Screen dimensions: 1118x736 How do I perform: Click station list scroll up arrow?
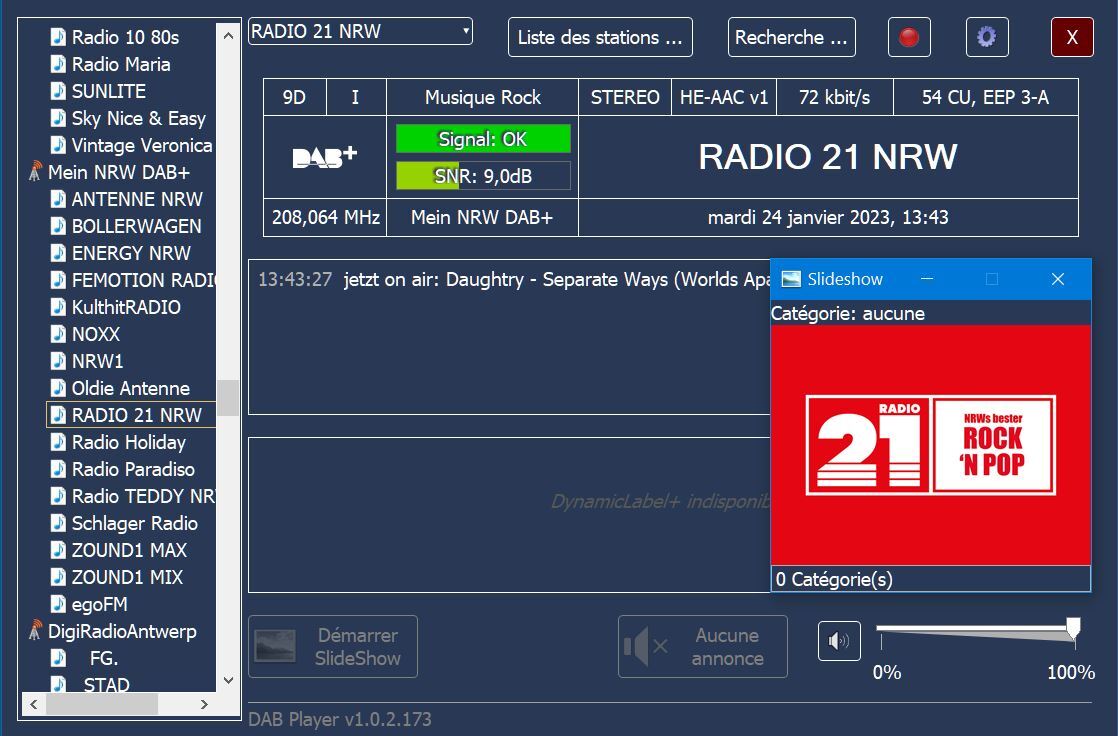point(228,36)
